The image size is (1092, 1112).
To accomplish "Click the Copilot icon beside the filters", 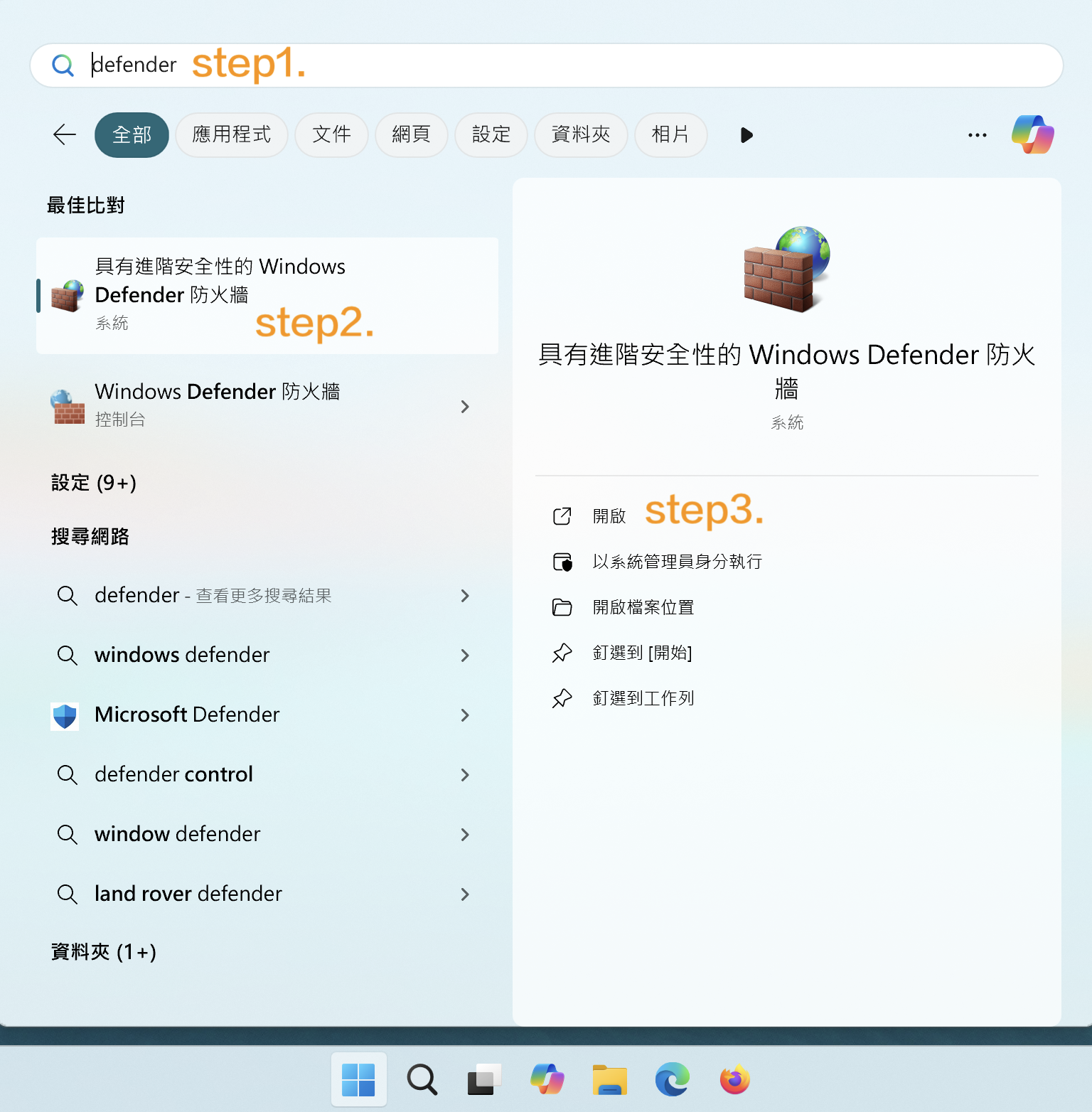I will pos(1032,134).
